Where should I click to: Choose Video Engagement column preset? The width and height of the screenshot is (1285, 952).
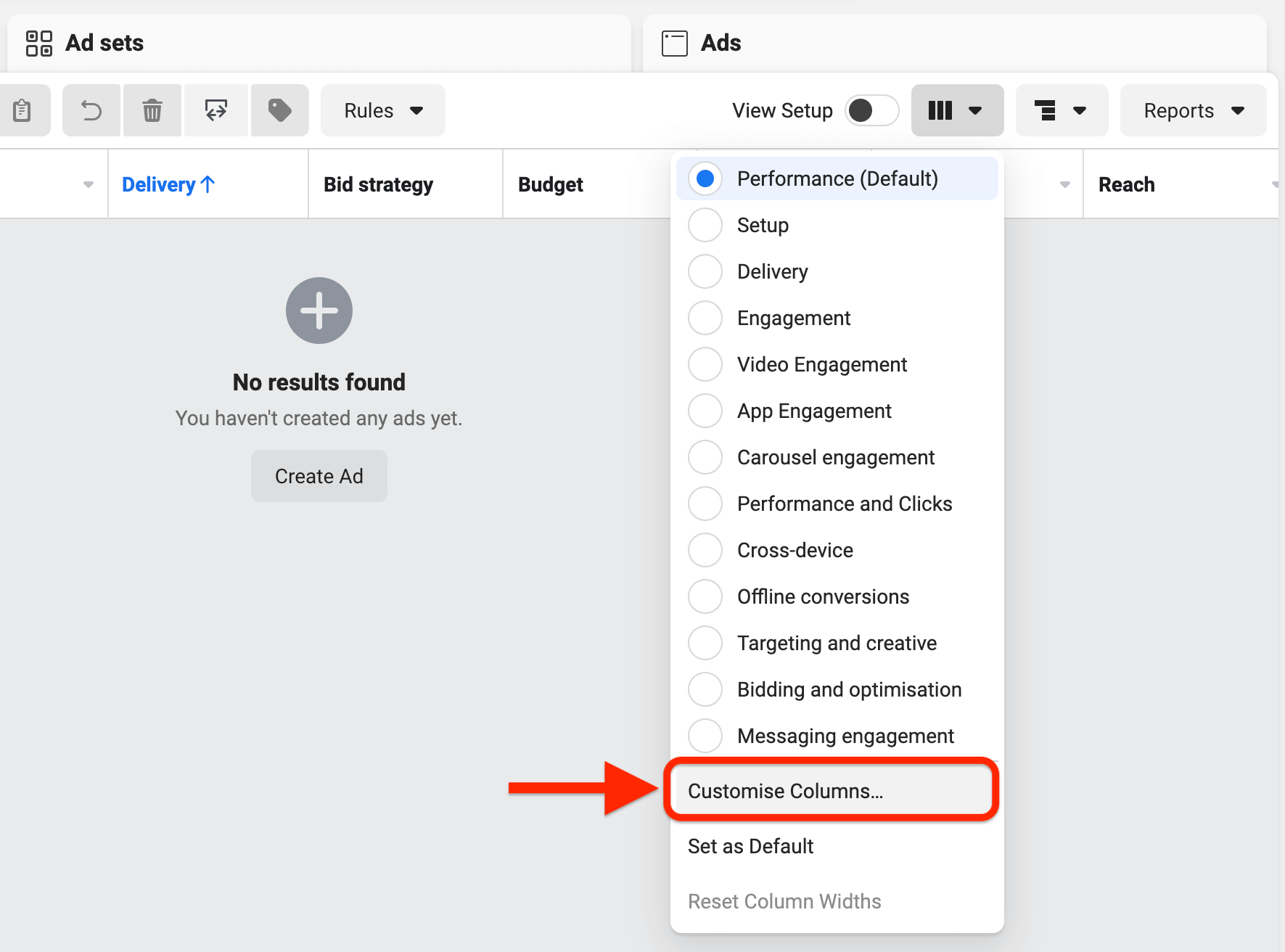point(837,364)
